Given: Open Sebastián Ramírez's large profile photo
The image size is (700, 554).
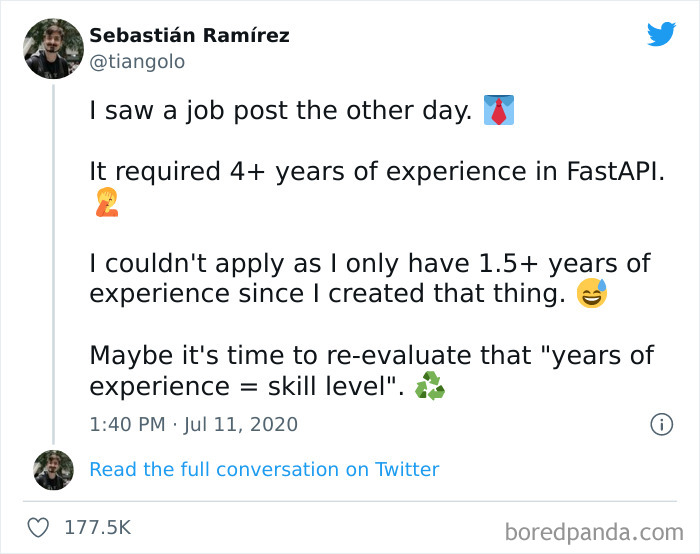Looking at the screenshot, I should point(54,48).
